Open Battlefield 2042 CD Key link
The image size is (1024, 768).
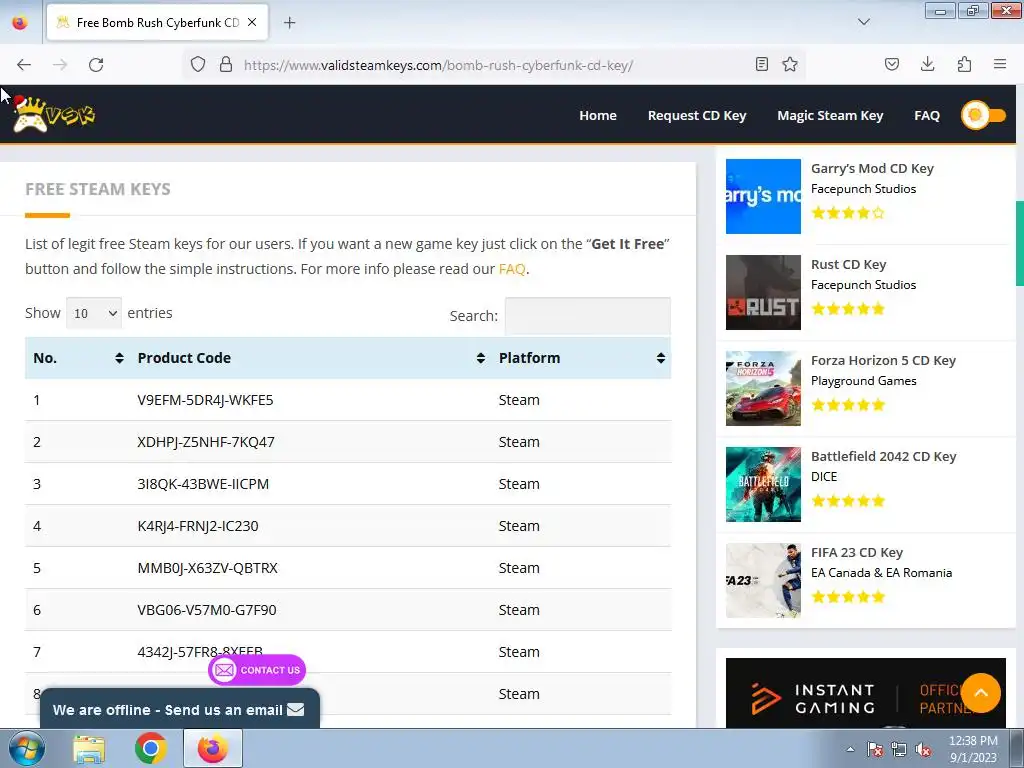coord(883,456)
